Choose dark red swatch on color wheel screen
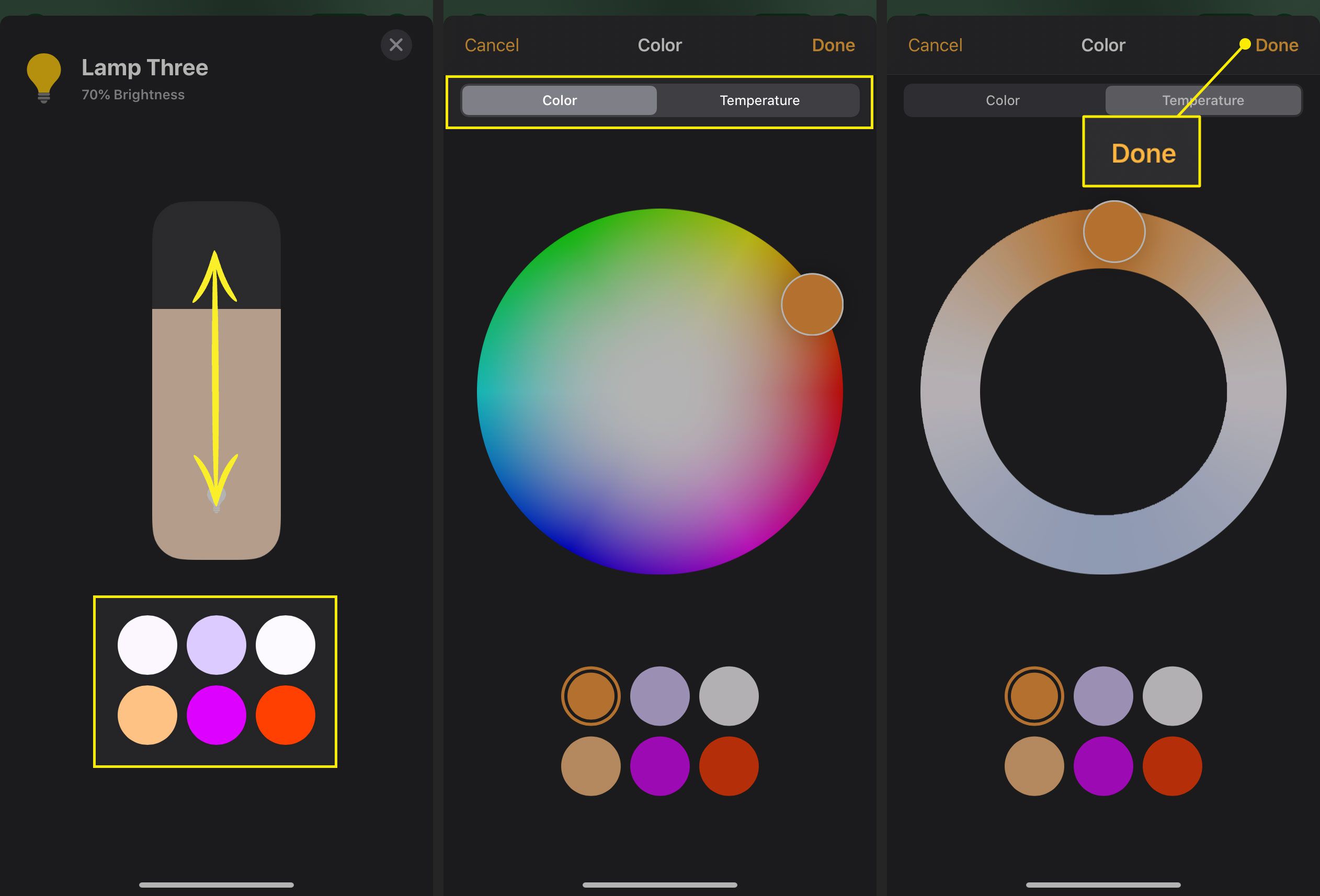Viewport: 1320px width, 896px height. pos(729,766)
